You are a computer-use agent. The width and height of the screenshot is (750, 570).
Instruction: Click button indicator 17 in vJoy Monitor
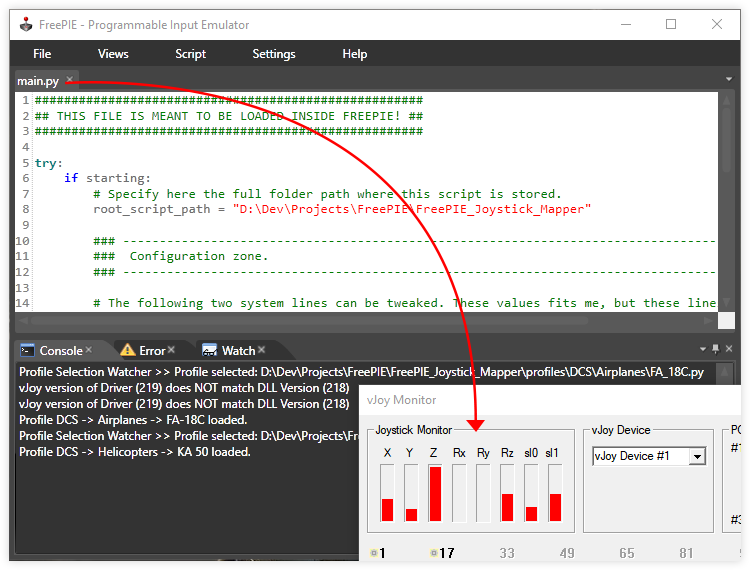442,553
